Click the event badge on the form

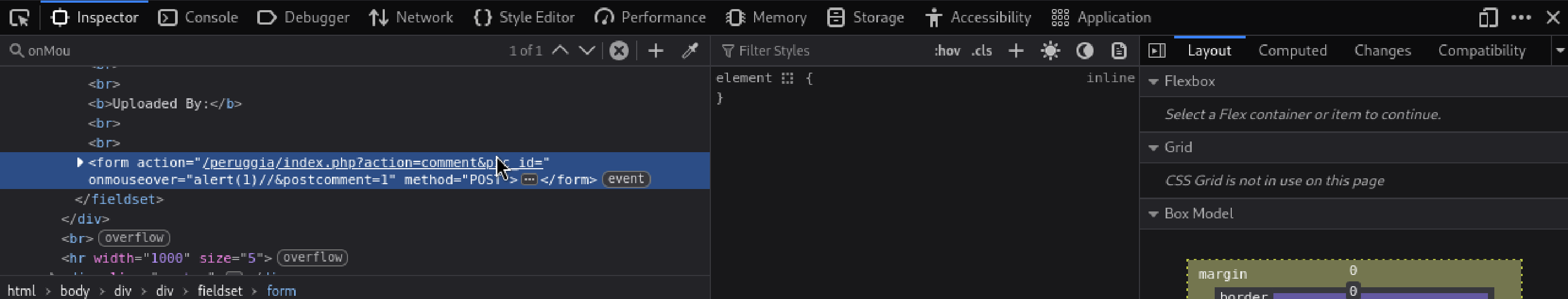[x=625, y=179]
